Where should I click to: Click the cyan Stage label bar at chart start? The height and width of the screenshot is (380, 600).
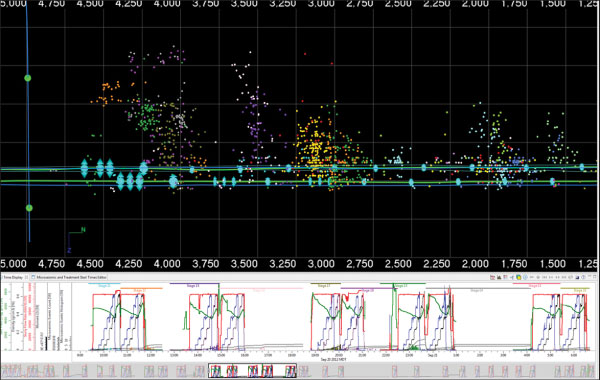click(104, 284)
